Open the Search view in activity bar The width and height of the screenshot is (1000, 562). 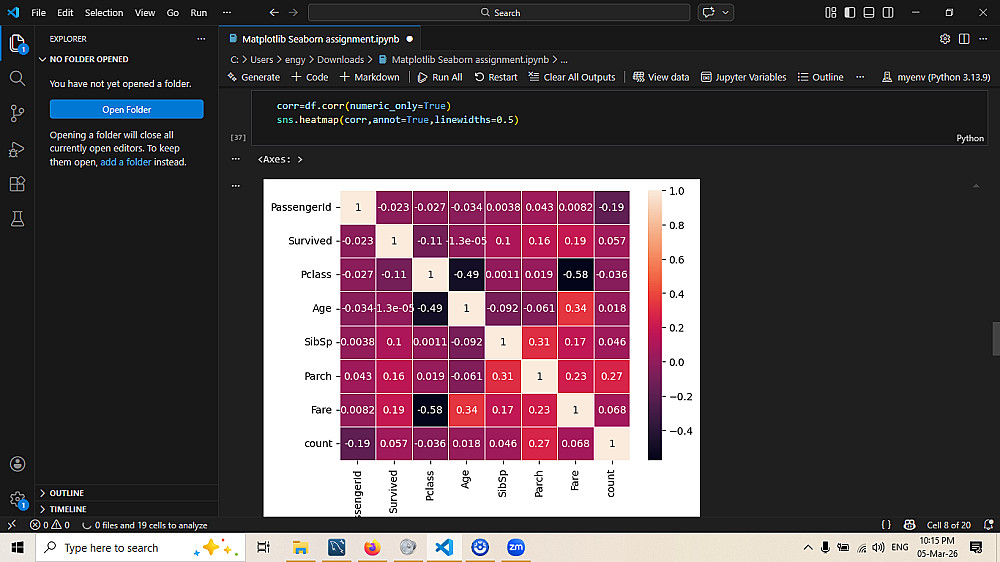[17, 78]
